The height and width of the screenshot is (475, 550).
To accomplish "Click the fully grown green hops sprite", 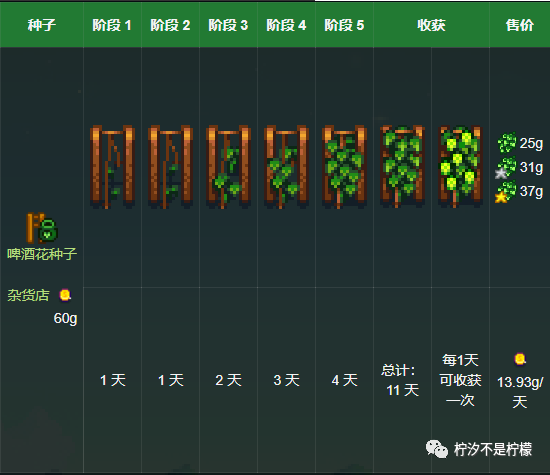I will [x=402, y=167].
